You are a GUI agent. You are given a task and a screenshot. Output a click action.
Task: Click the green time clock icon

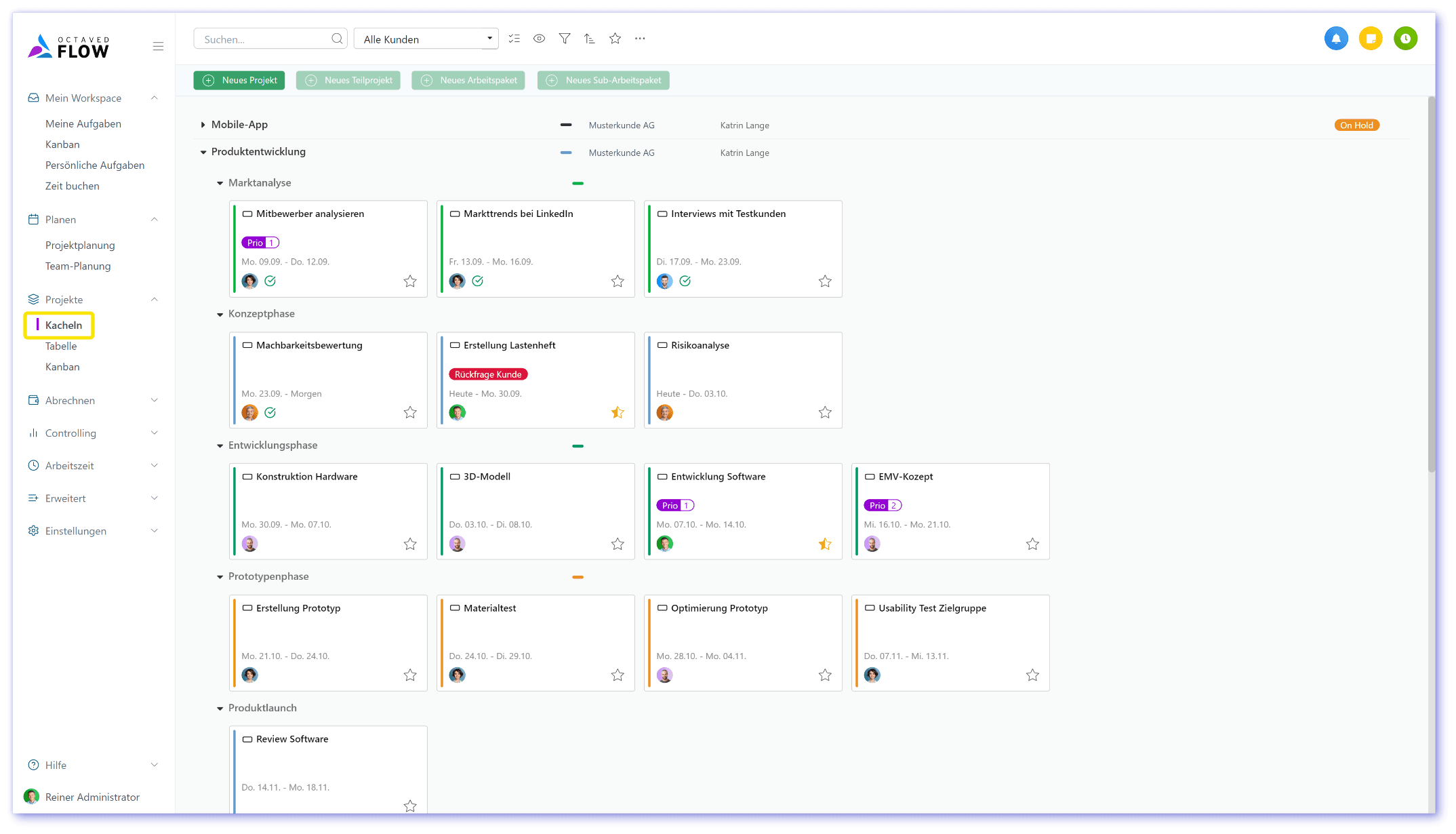1405,39
